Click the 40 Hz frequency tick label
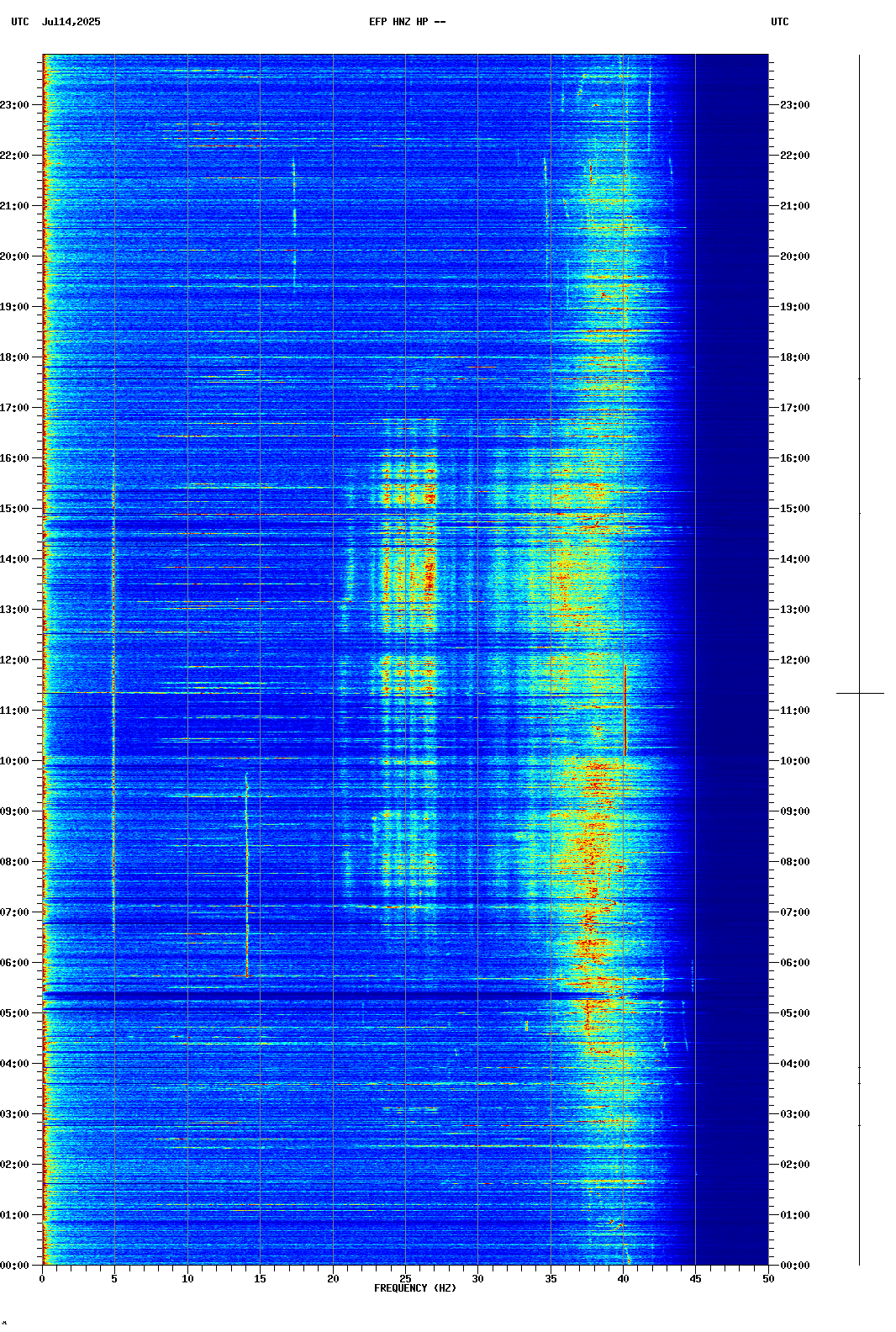 623,1279
